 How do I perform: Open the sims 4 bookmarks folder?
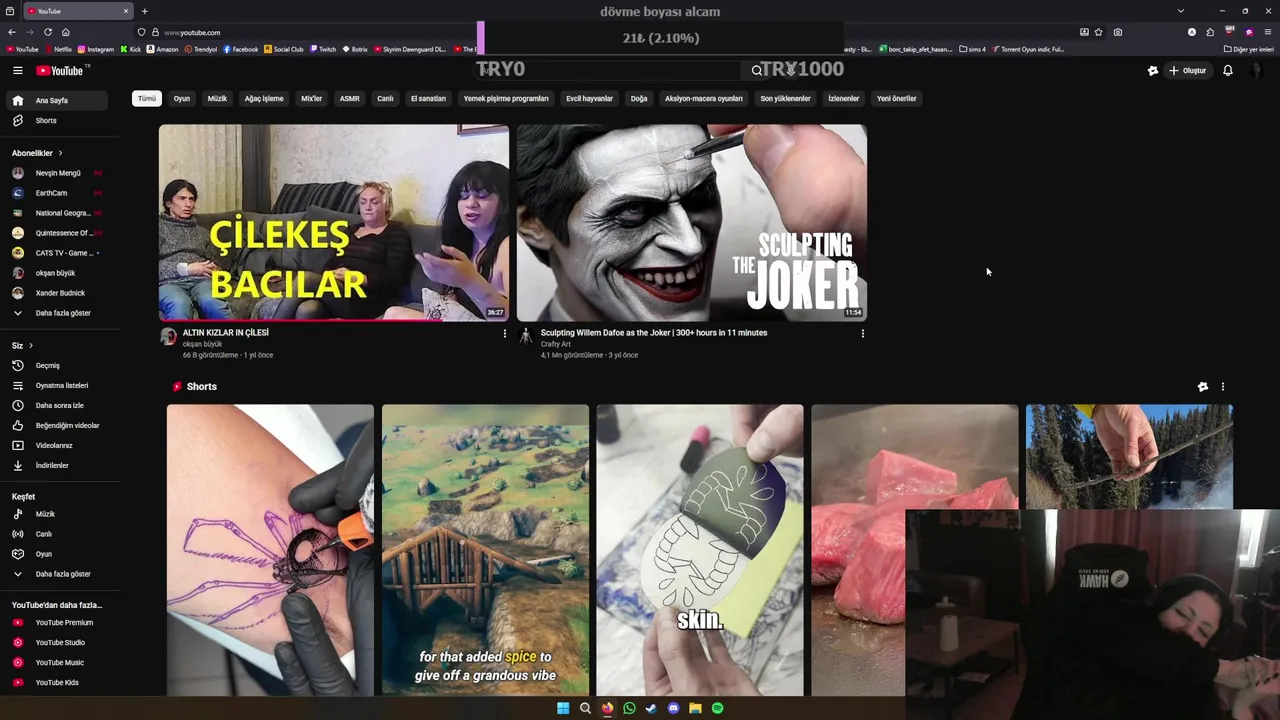[x=972, y=49]
